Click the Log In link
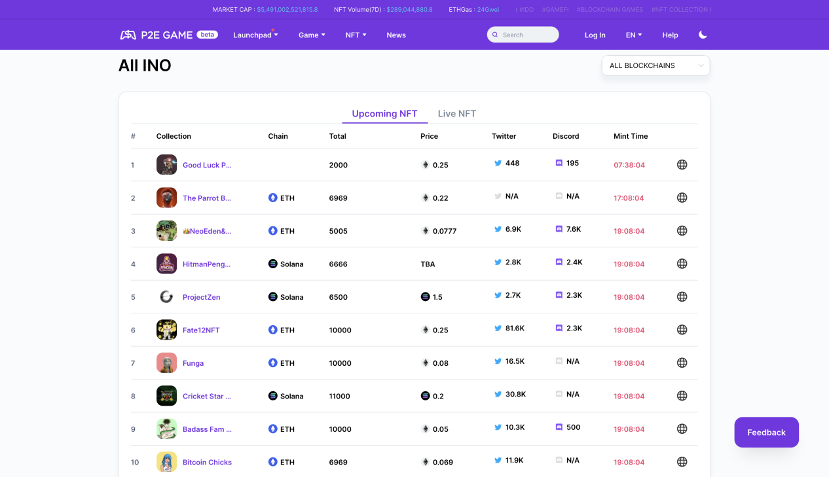This screenshot has height=478, width=830. (594, 35)
